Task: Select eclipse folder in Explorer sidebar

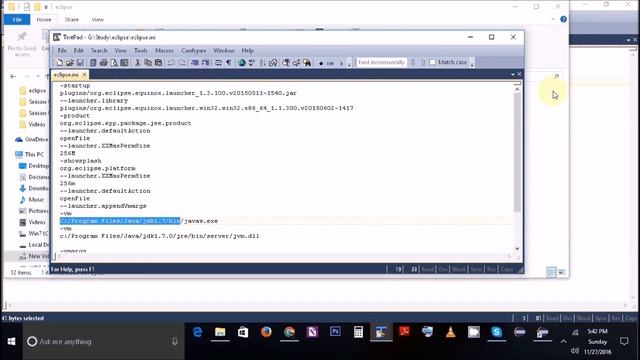Action: point(33,91)
